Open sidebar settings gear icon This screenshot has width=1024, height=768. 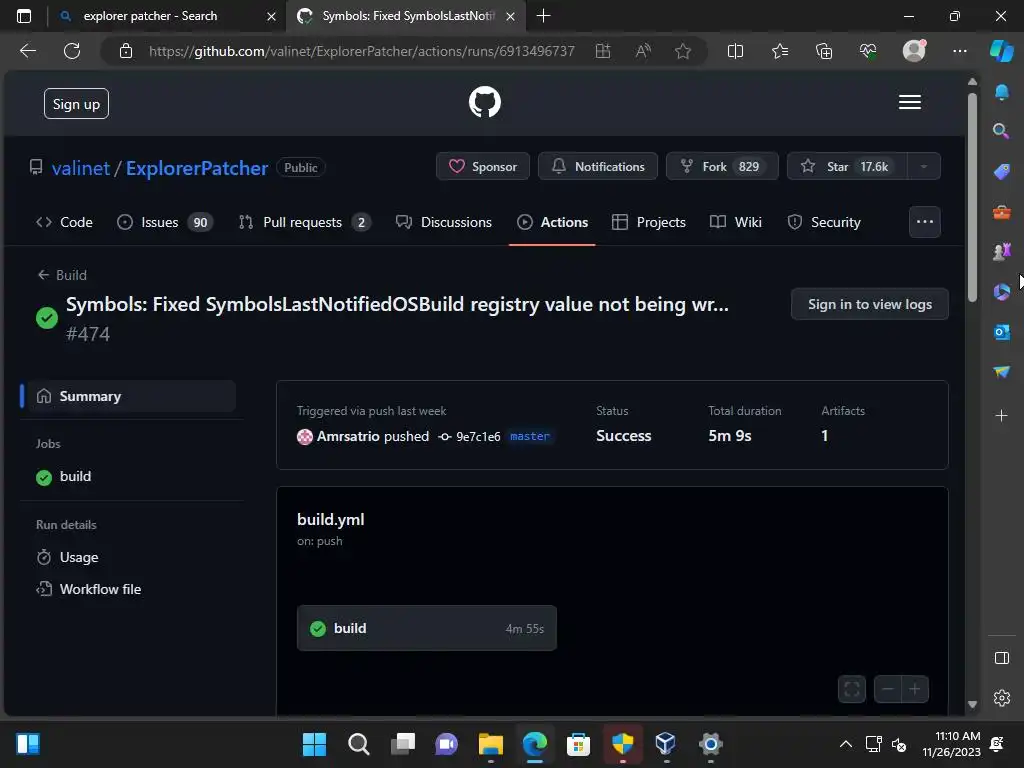1002,698
